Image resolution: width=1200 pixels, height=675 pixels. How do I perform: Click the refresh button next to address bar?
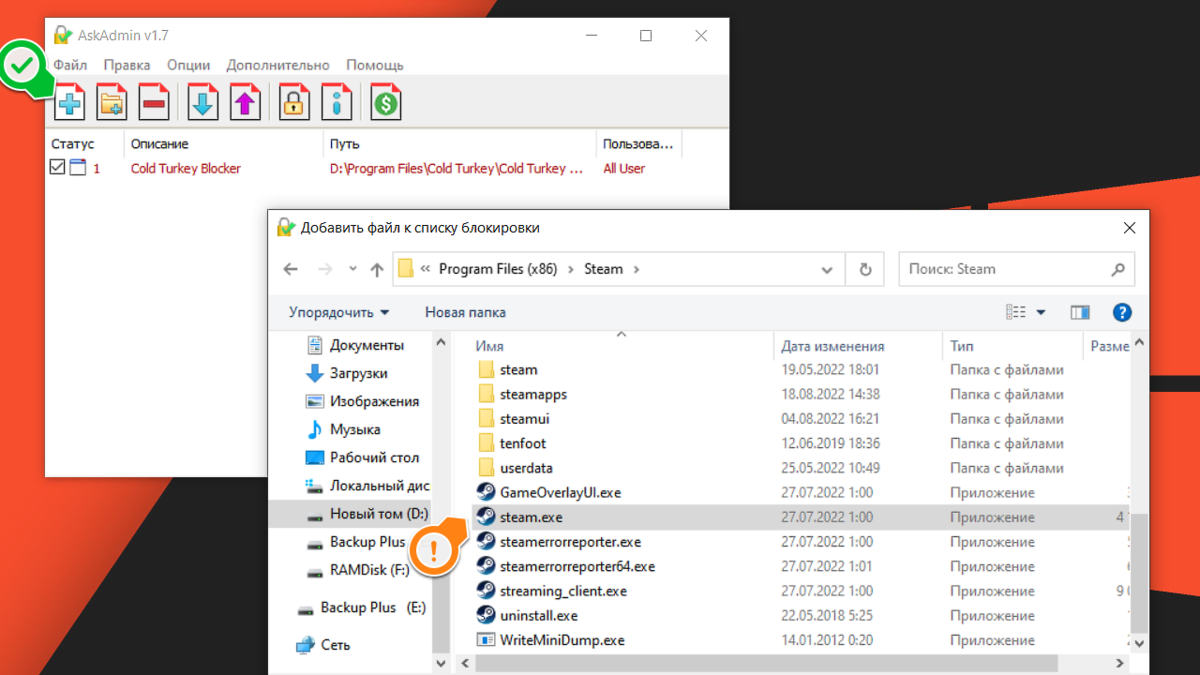865,269
